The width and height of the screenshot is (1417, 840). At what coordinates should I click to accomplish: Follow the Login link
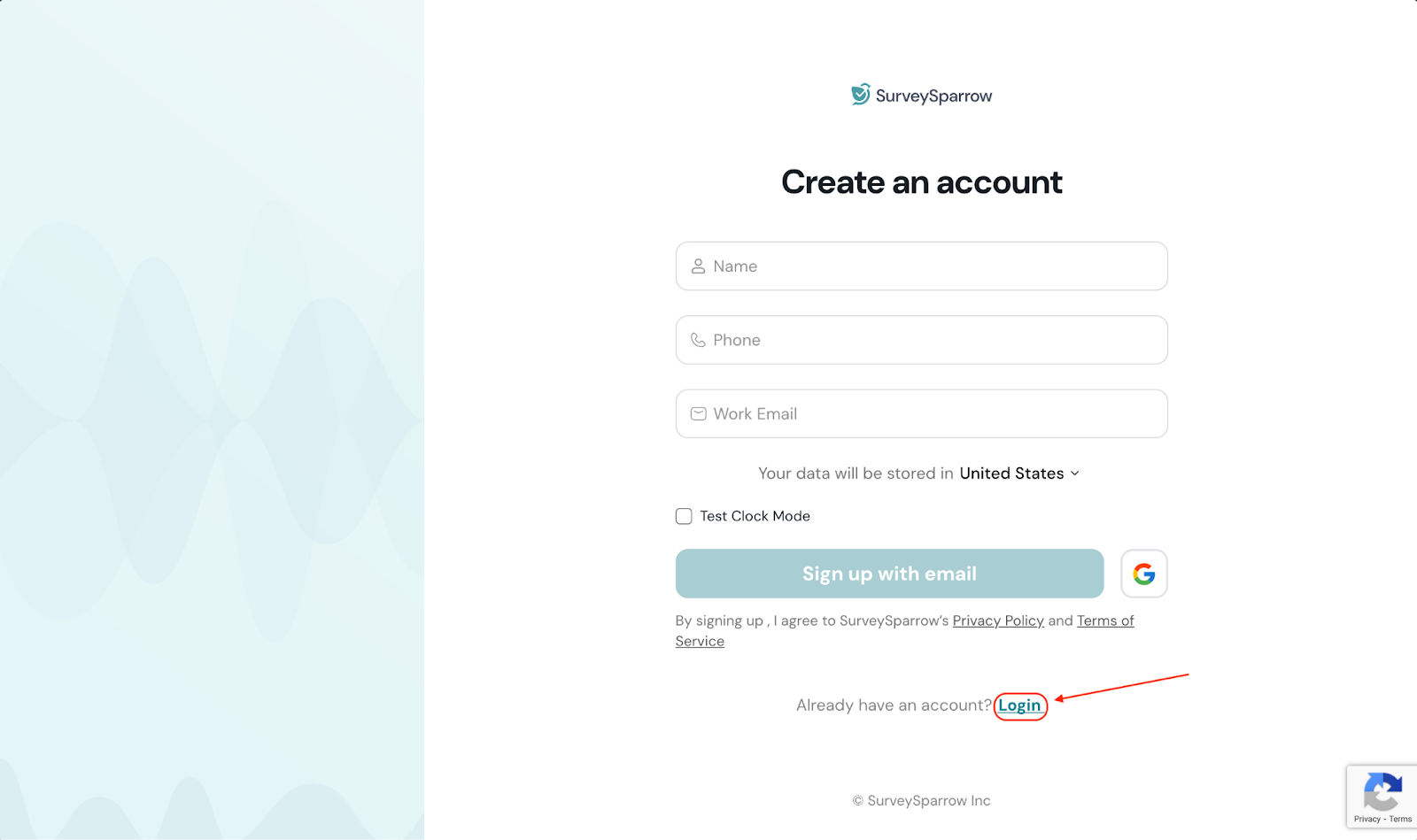click(1019, 705)
